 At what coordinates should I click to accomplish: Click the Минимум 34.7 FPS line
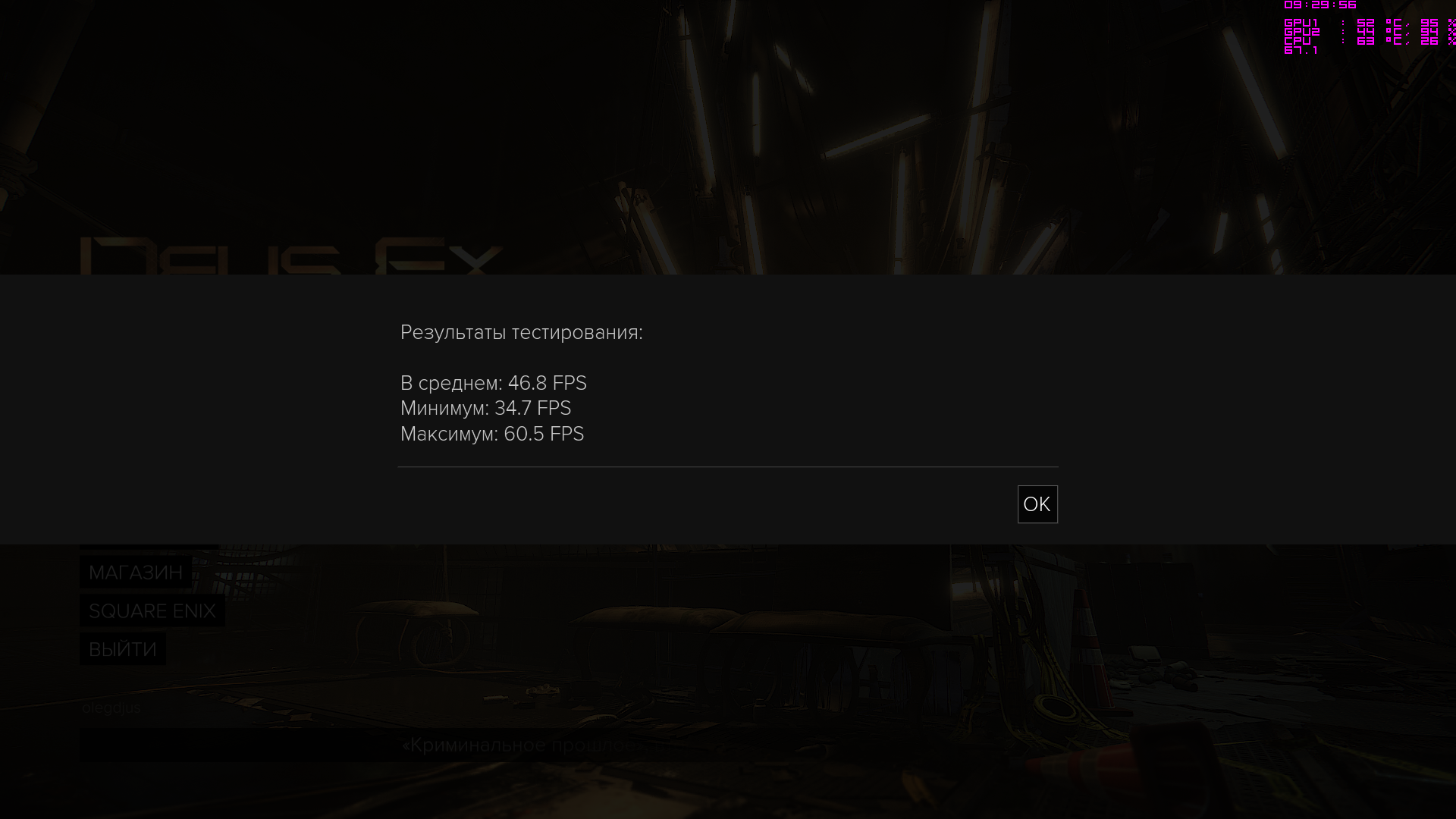point(485,409)
